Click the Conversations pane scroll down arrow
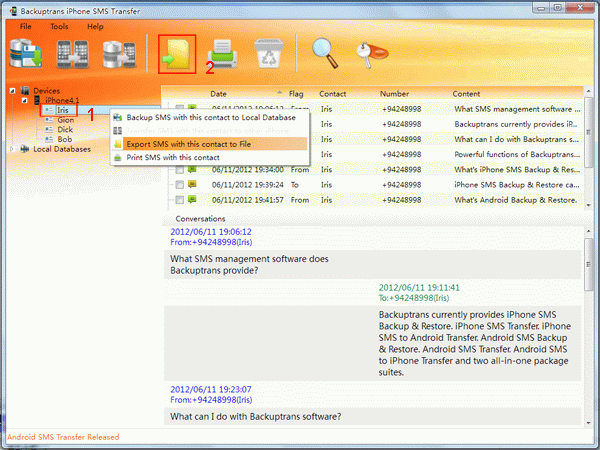Screen dimensions: 600x450 (589, 422)
